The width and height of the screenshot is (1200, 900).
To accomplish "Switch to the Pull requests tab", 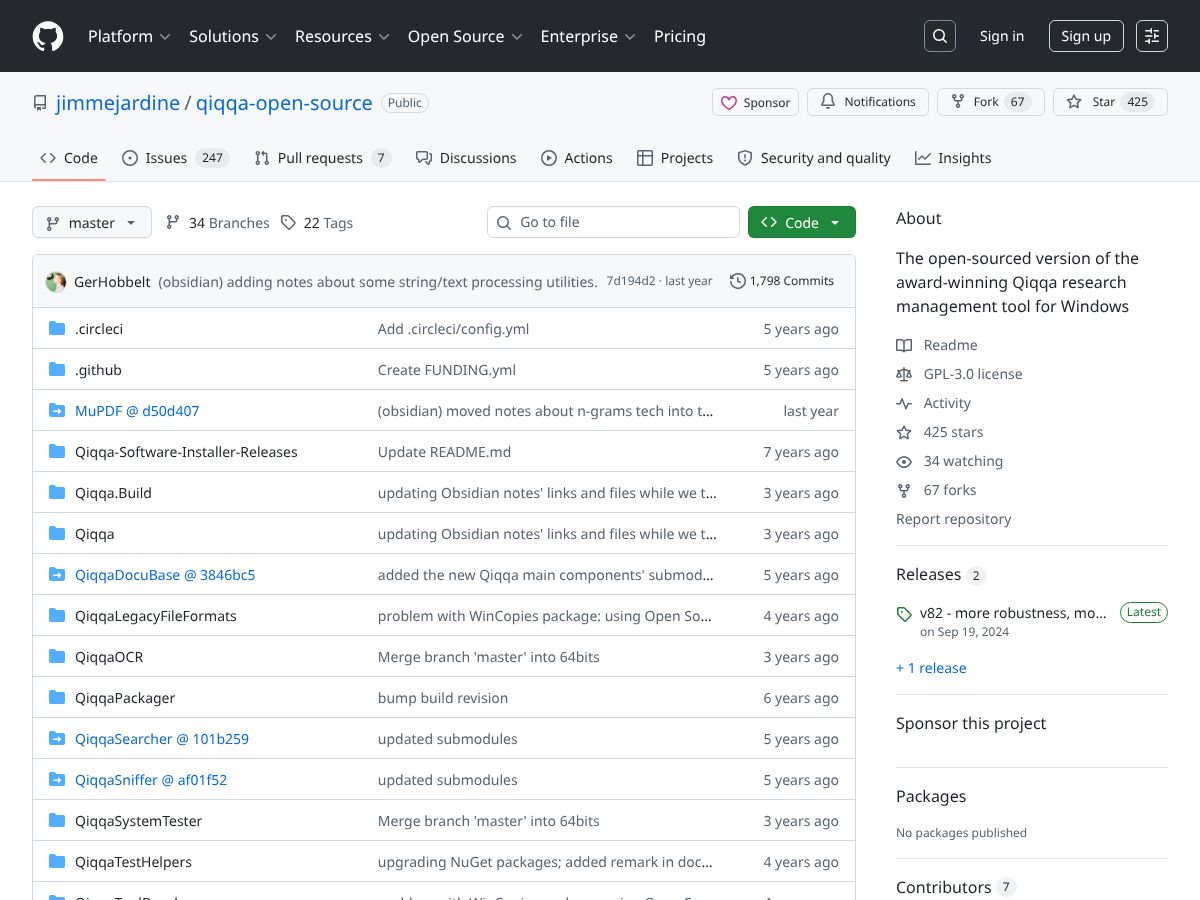I will click(322, 158).
